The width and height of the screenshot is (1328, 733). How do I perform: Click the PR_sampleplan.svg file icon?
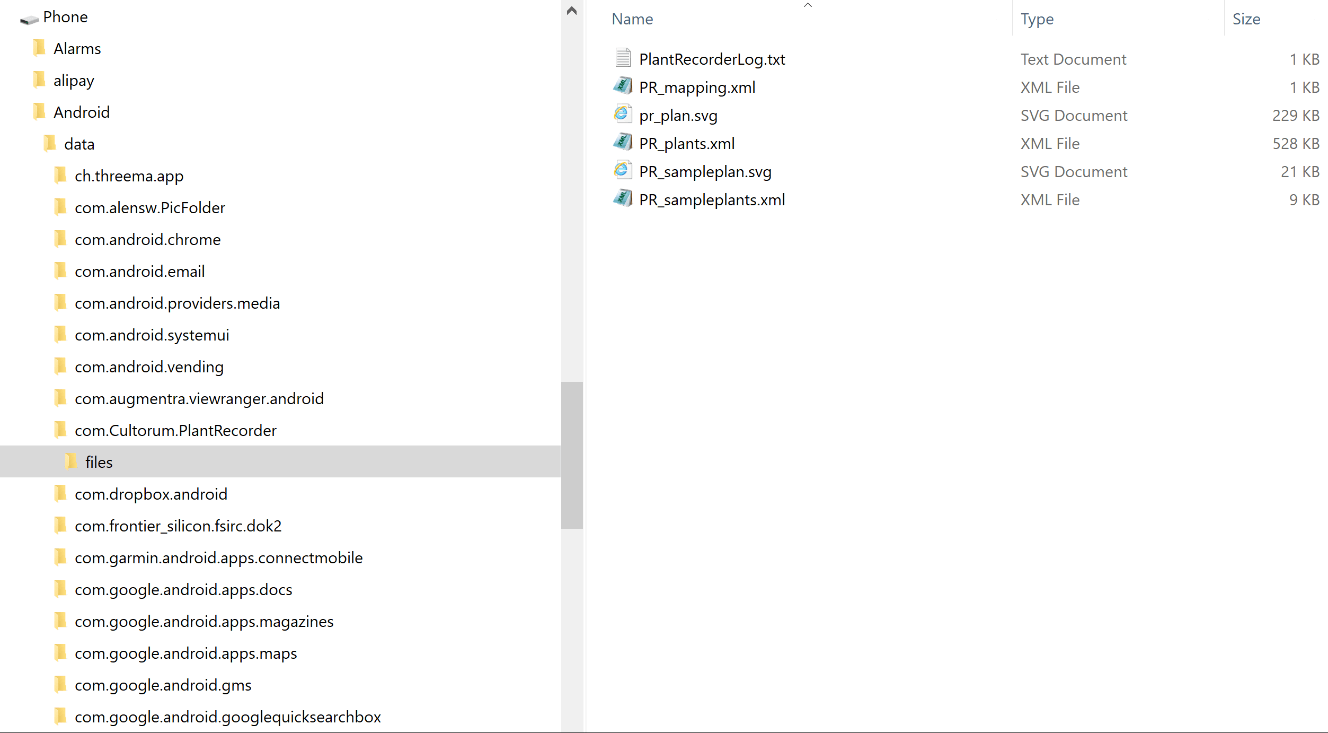point(623,171)
